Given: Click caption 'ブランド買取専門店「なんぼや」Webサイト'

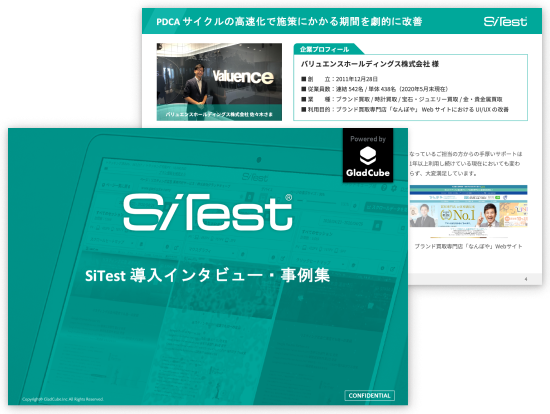Looking at the screenshot, I should [468, 246].
